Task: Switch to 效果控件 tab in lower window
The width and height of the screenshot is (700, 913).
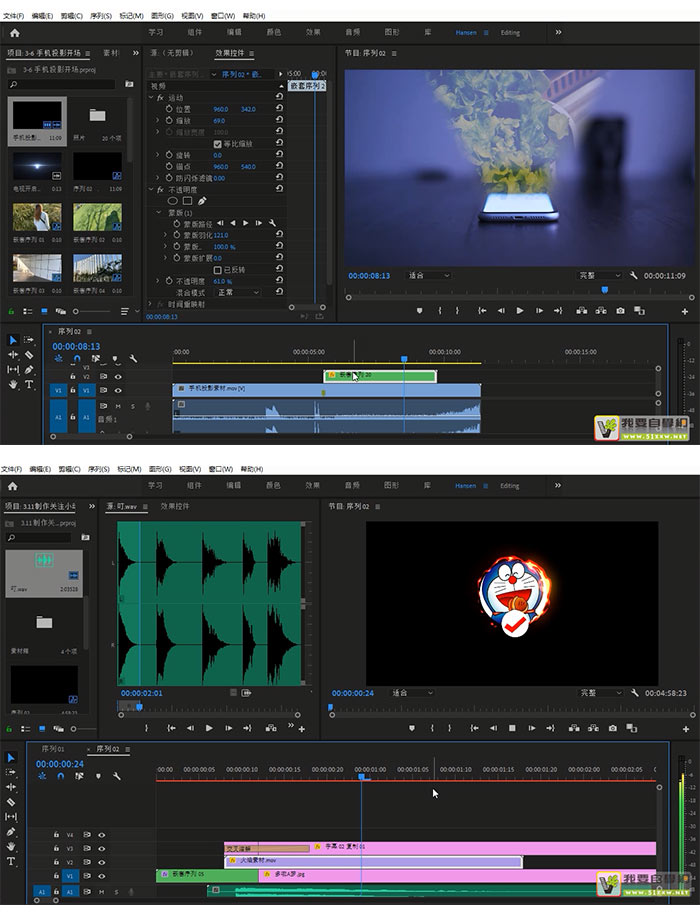Action: click(175, 507)
